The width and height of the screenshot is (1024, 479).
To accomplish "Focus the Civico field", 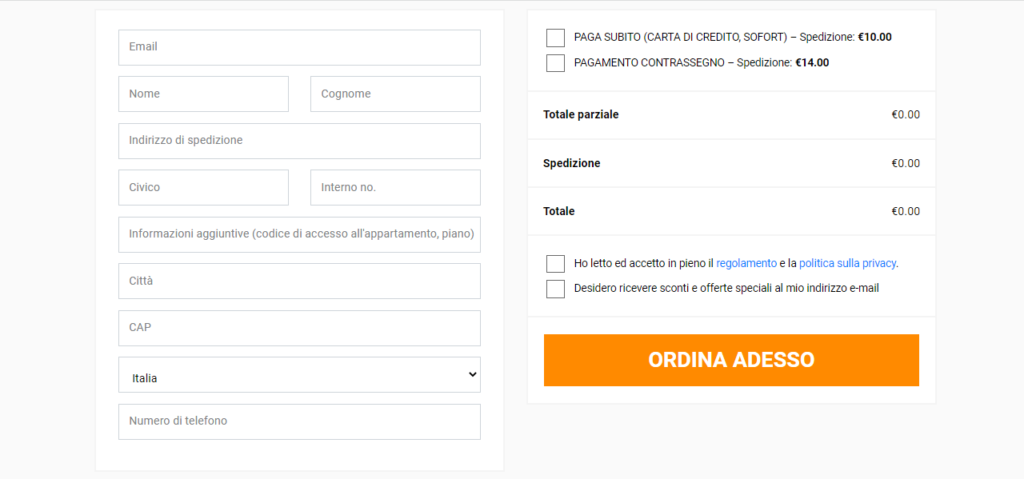I will click(x=203, y=188).
